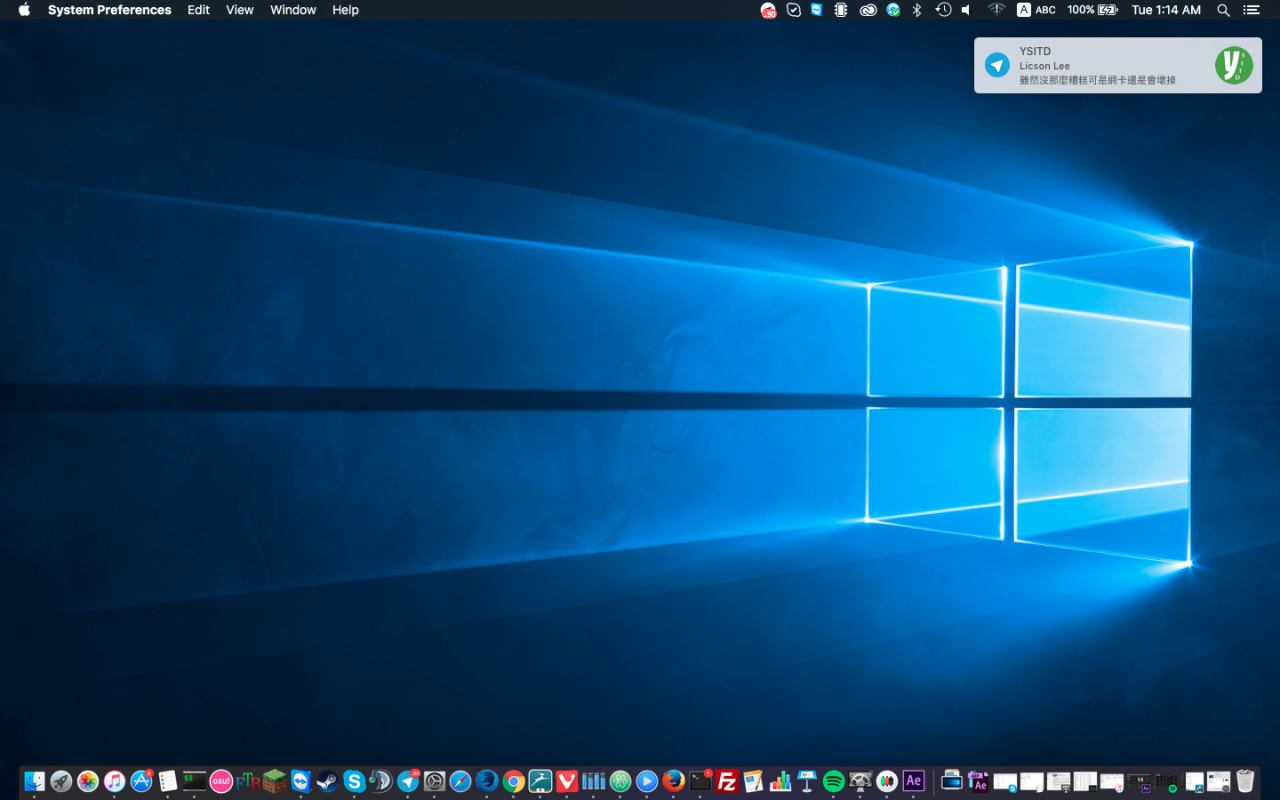Open the YSITD Telegram notification
The image size is (1280, 800).
(x=1117, y=66)
